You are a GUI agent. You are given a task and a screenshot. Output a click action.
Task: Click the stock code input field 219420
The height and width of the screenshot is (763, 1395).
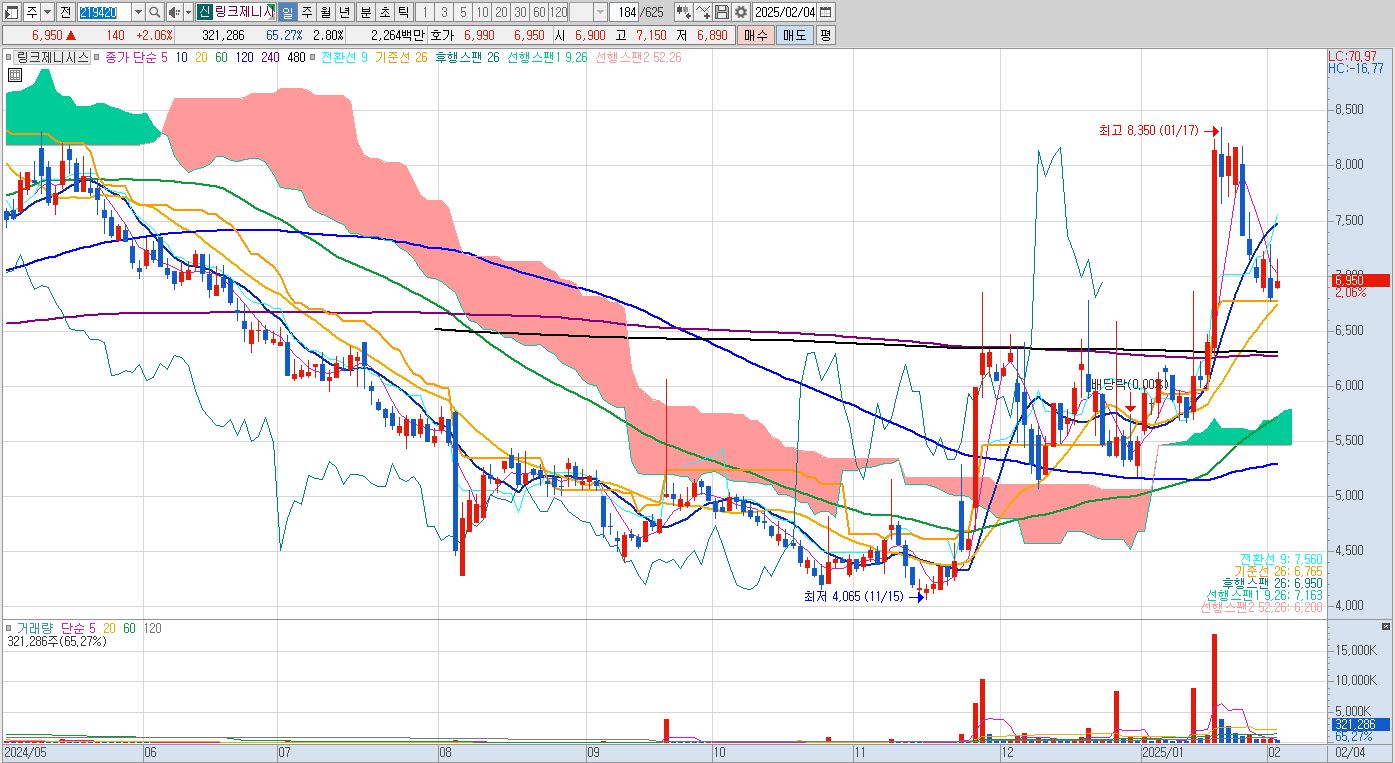(x=104, y=12)
